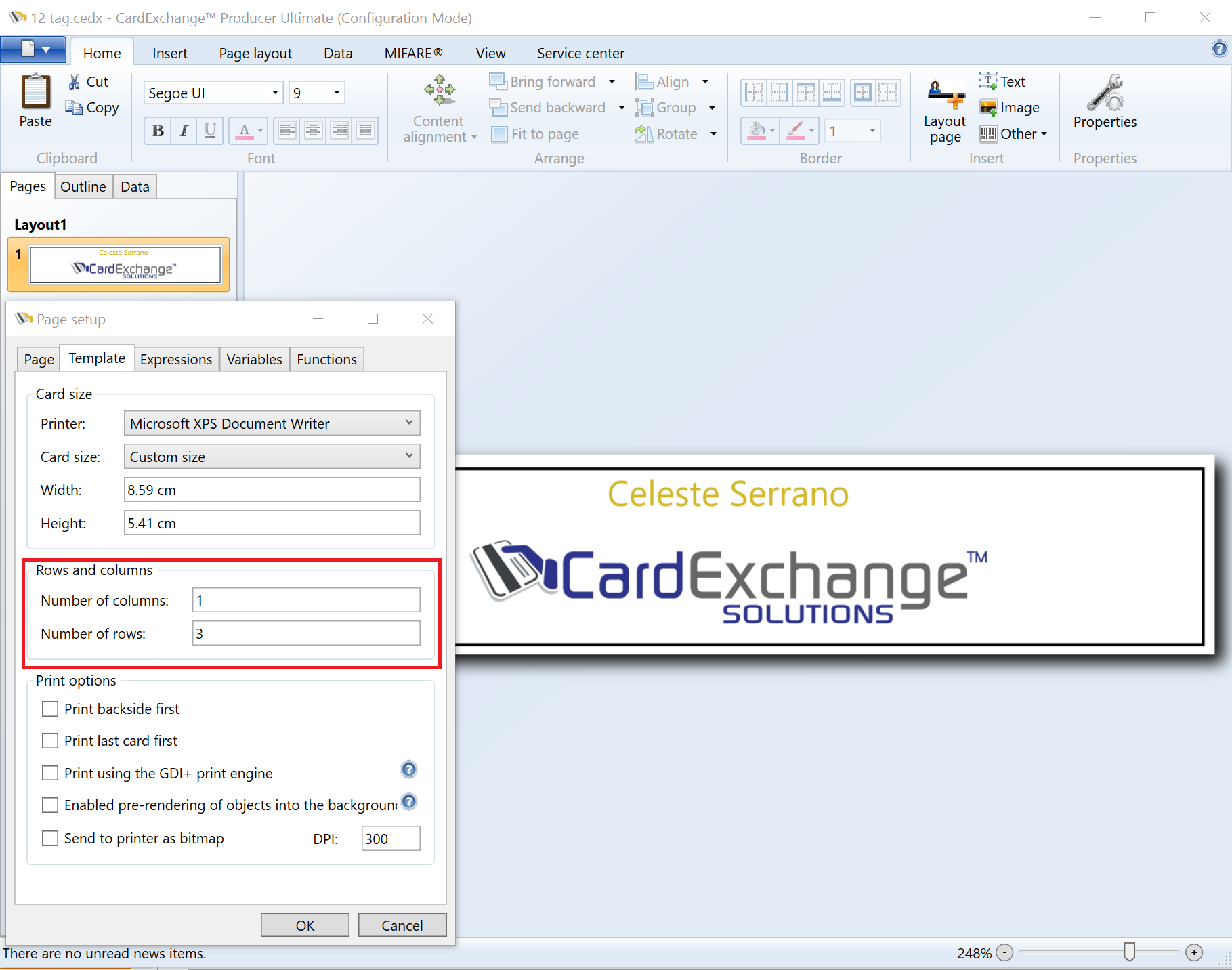1232x970 pixels.
Task: Open the Service center tab
Action: [581, 54]
